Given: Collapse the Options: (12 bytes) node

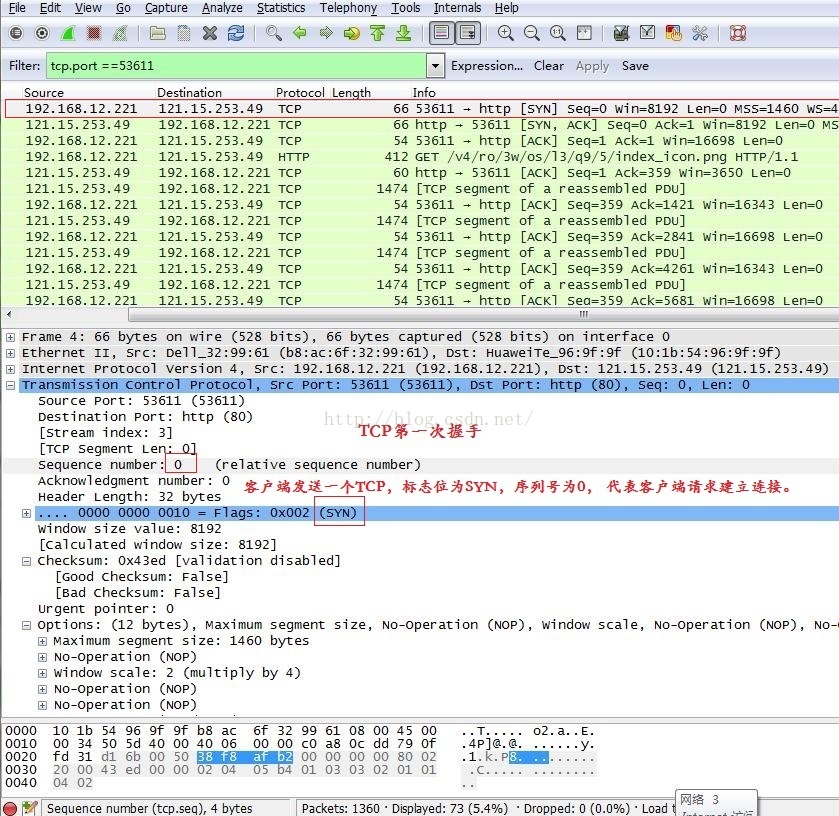Looking at the screenshot, I should (x=26, y=625).
